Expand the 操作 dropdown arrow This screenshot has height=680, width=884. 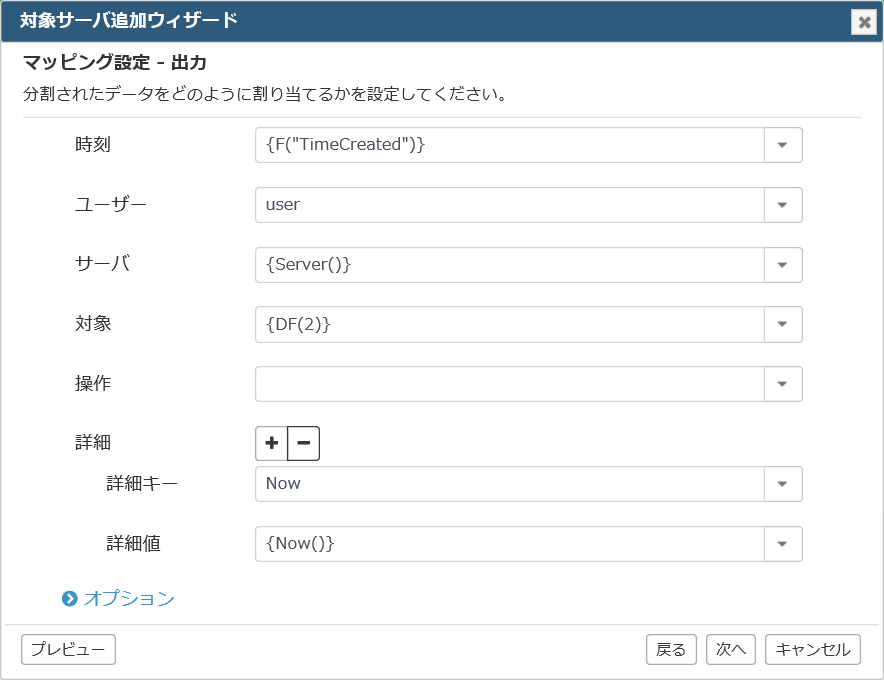[783, 384]
